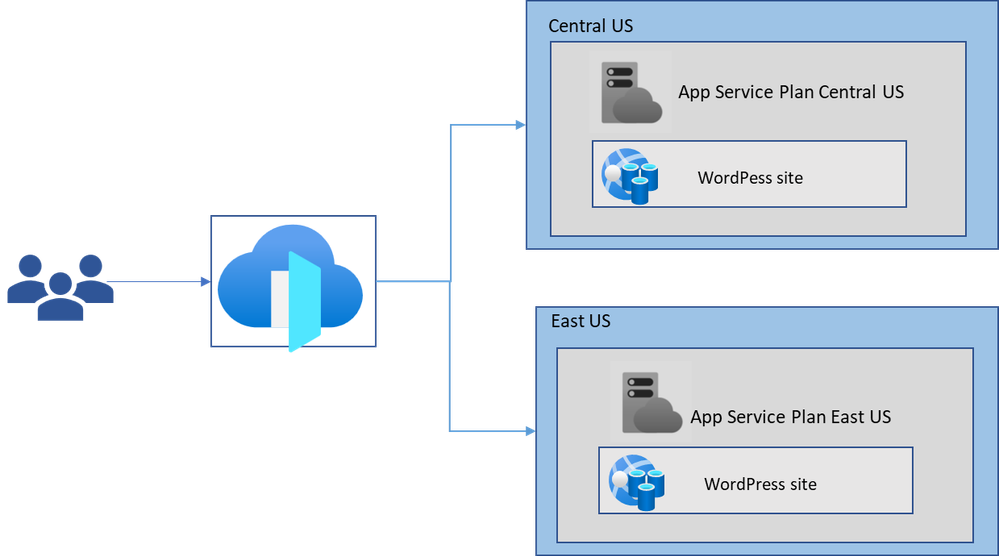Screen dimensions: 999x556
Task: Select the Azure Front Door cloud icon
Action: (291, 288)
